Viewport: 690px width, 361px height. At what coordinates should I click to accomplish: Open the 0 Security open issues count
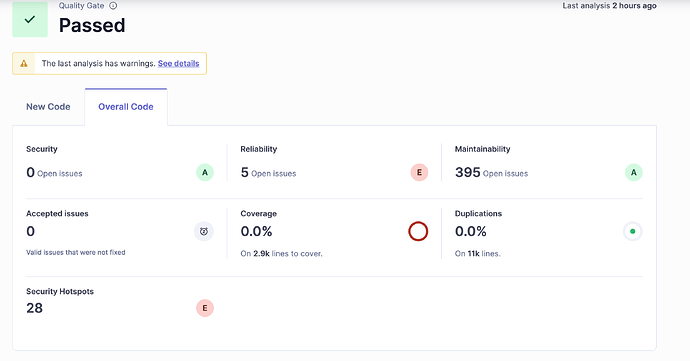pos(54,173)
